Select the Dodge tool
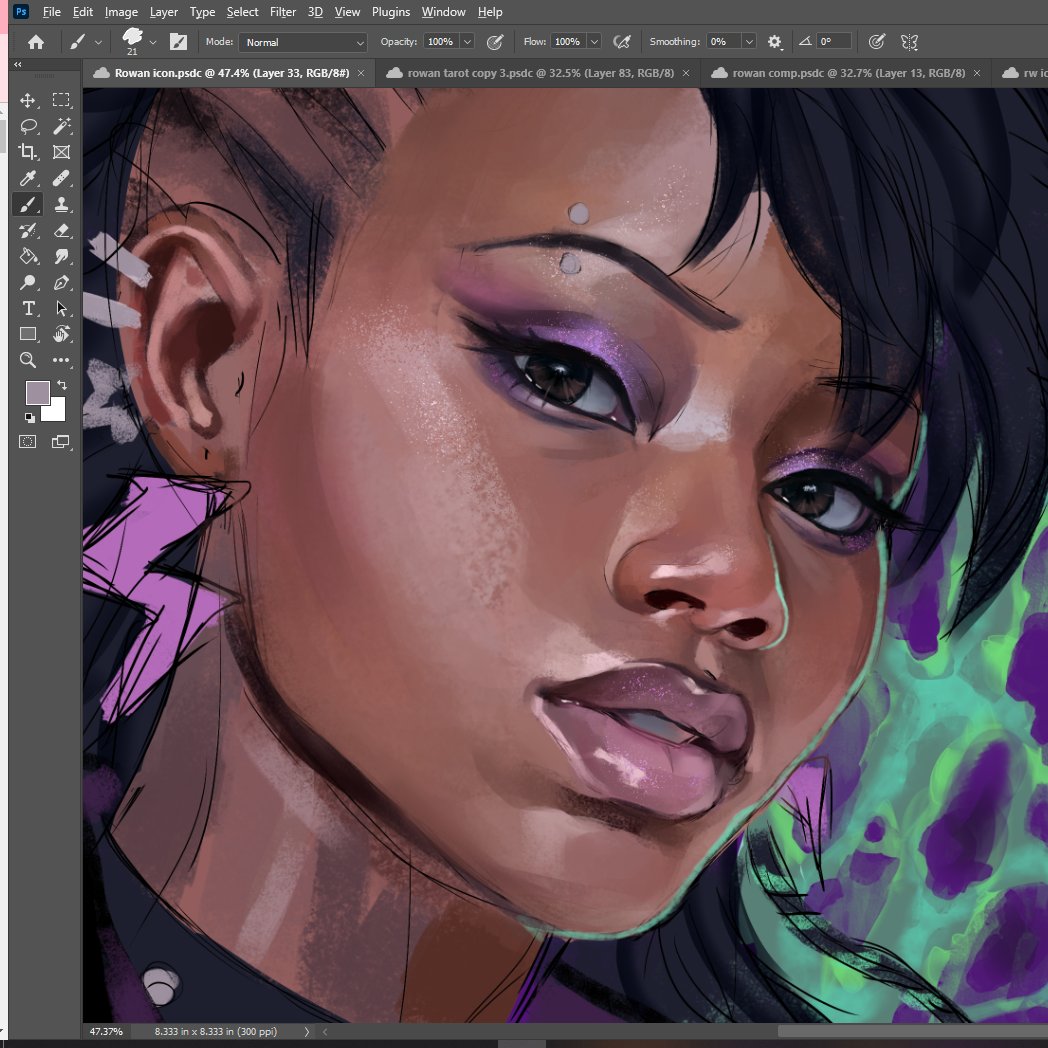This screenshot has height=1048, width=1048. 27,282
